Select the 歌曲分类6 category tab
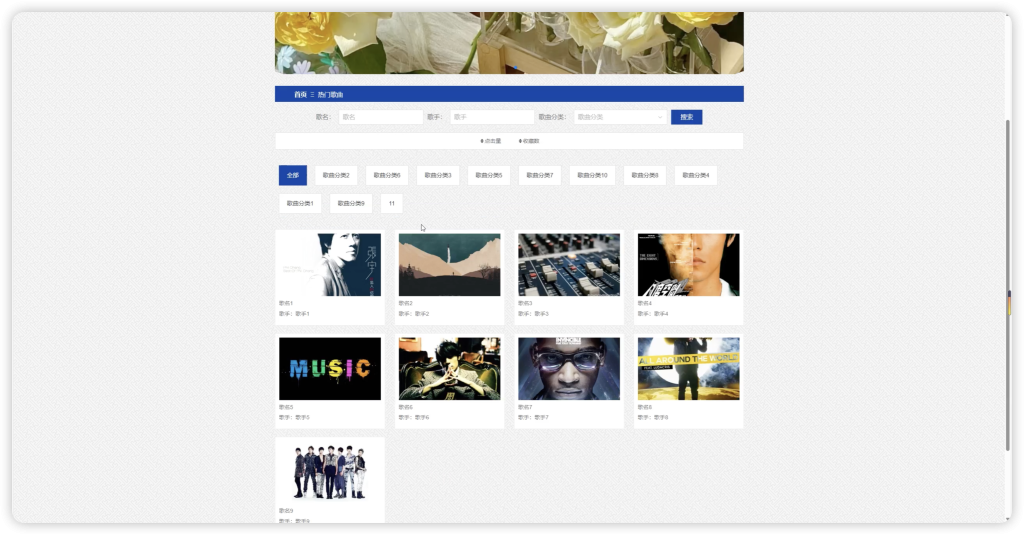This screenshot has height=535, width=1024. point(387,175)
